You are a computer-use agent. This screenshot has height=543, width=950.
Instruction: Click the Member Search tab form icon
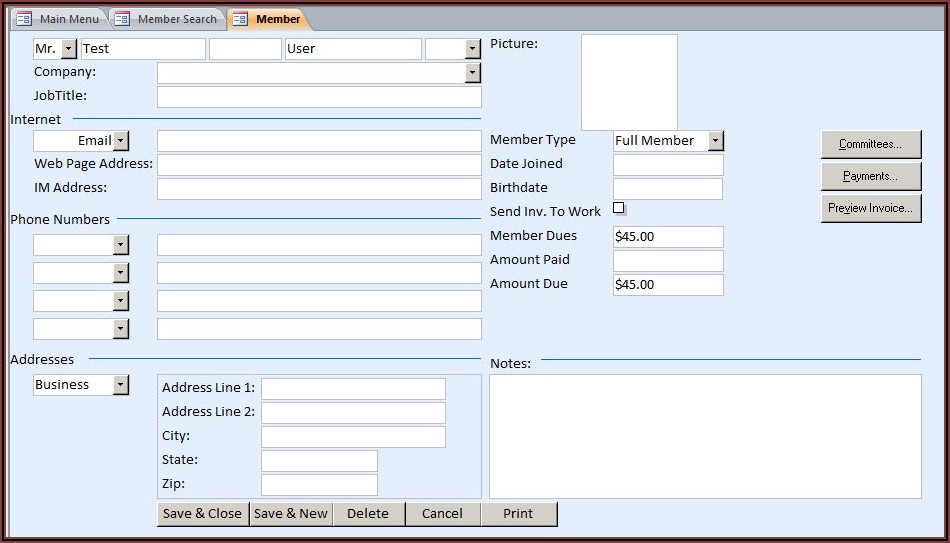click(x=122, y=19)
